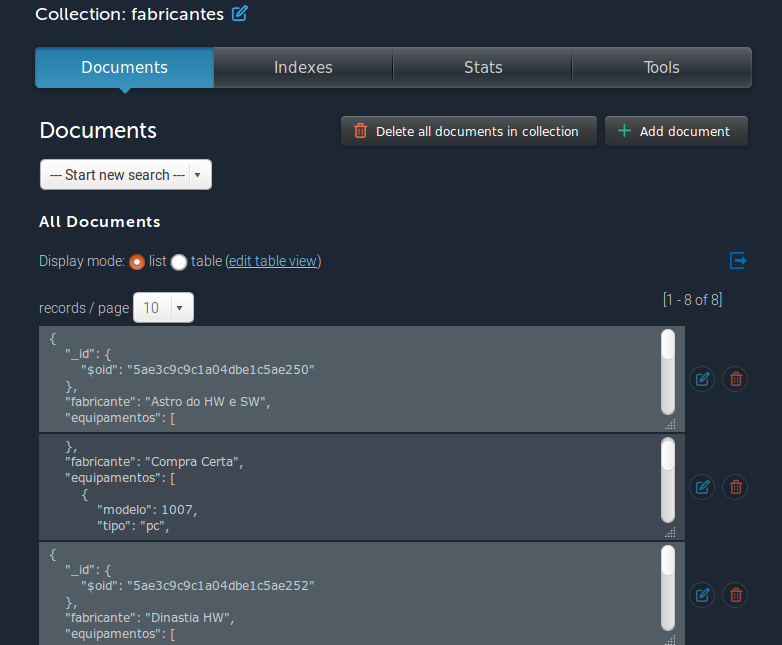Delete the Astro do HW e SW document

tap(735, 379)
